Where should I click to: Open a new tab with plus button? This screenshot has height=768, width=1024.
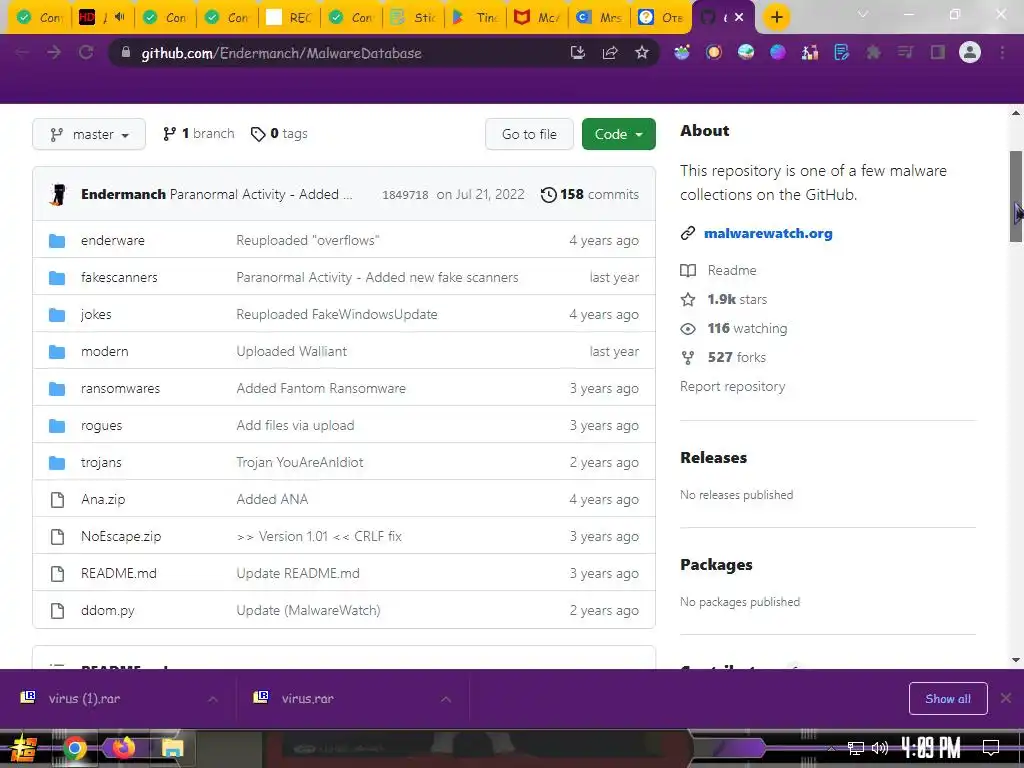coord(776,17)
